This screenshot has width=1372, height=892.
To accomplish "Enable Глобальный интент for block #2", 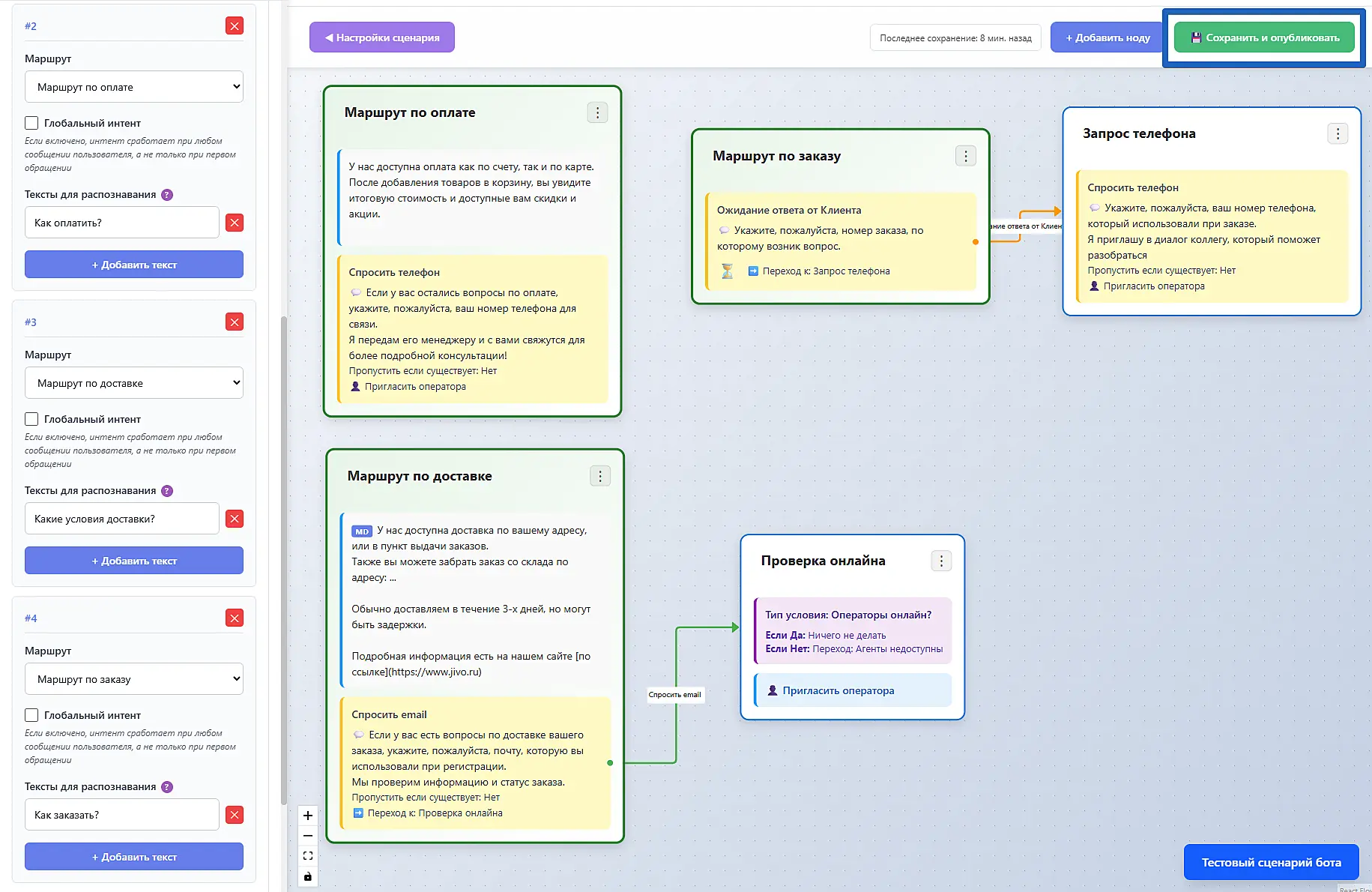I will point(31,123).
